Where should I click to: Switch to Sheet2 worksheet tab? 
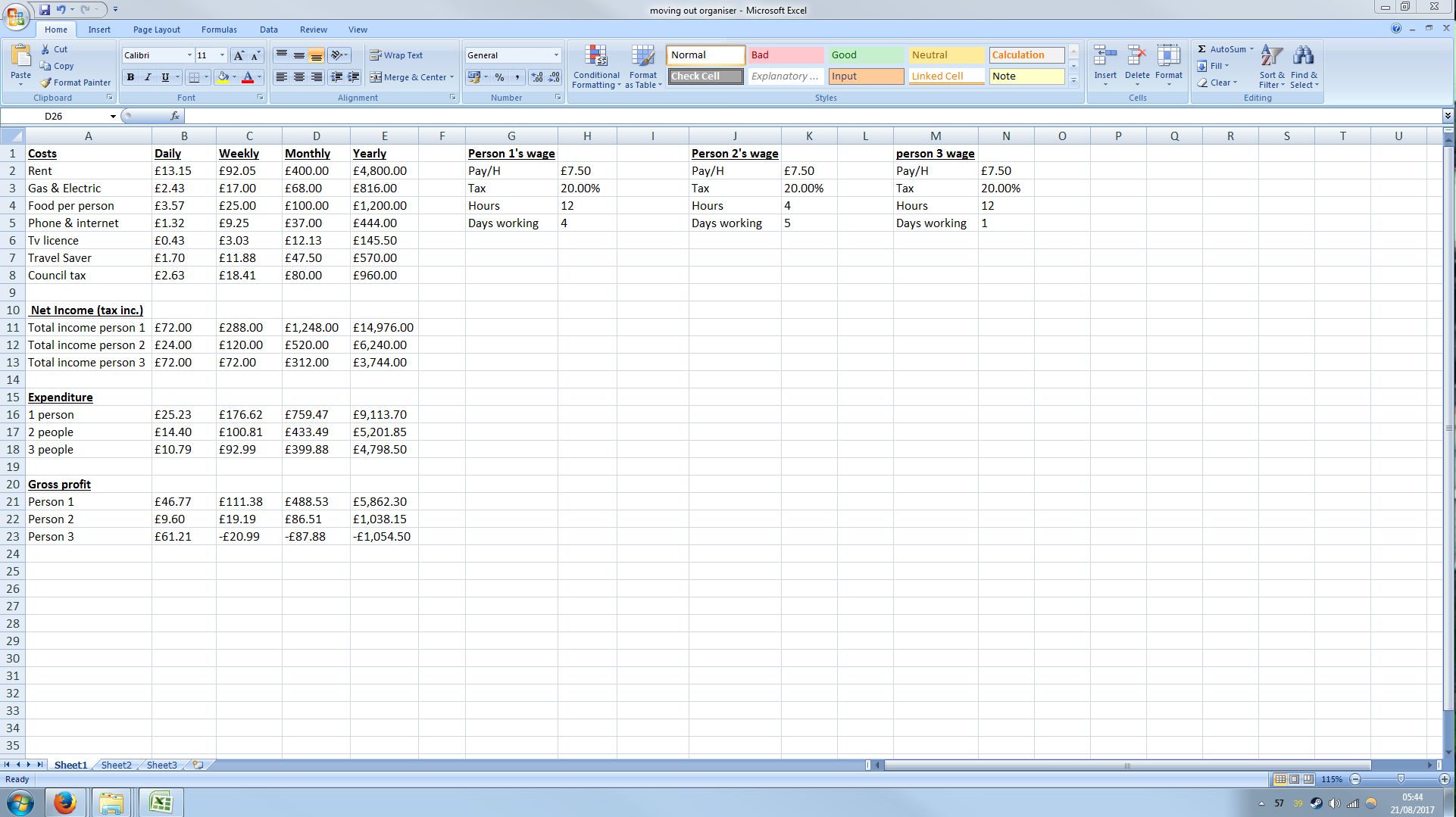[x=116, y=765]
